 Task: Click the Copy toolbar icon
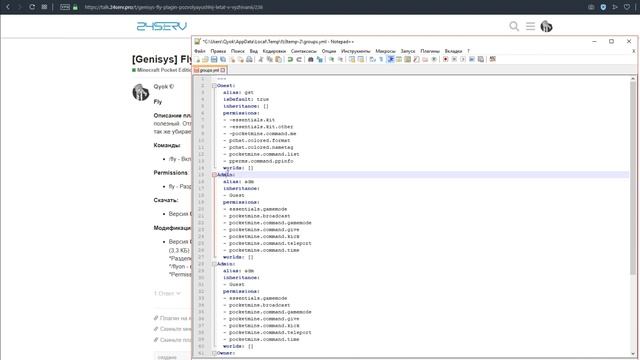coord(270,60)
